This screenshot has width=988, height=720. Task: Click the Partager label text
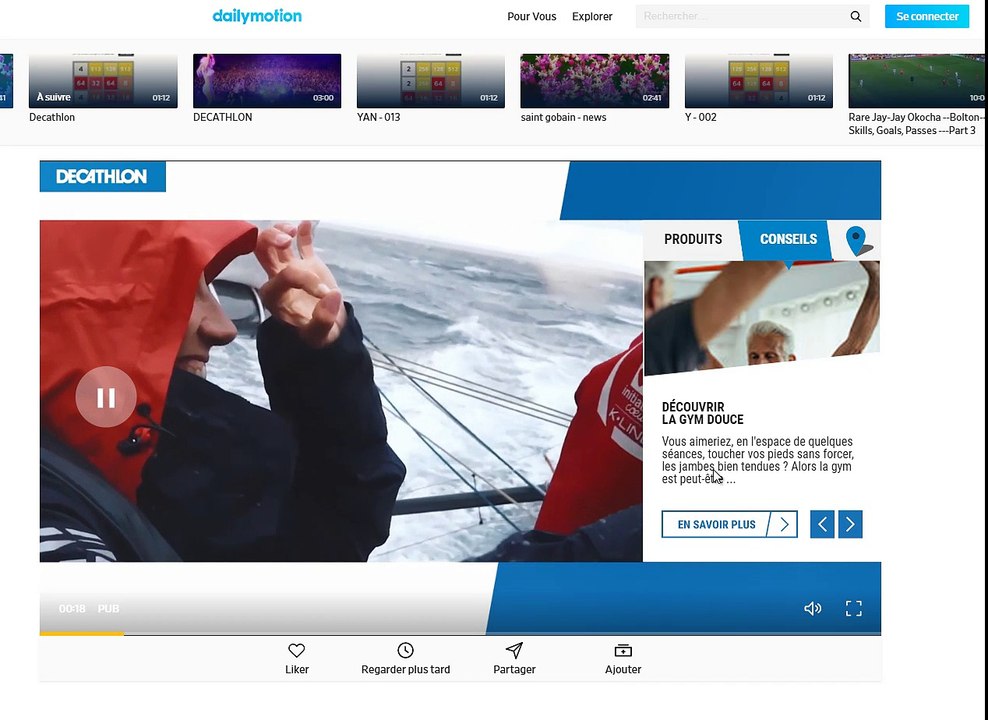514,670
